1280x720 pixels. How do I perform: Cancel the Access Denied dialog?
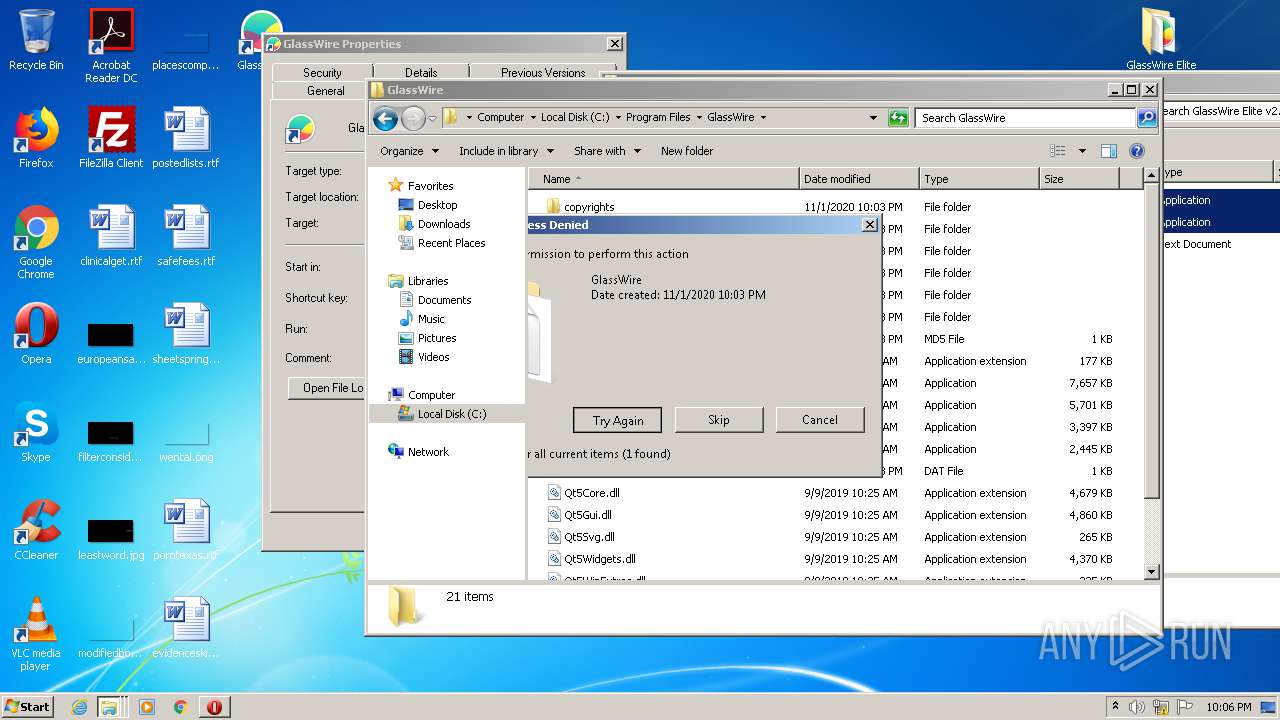coord(820,420)
